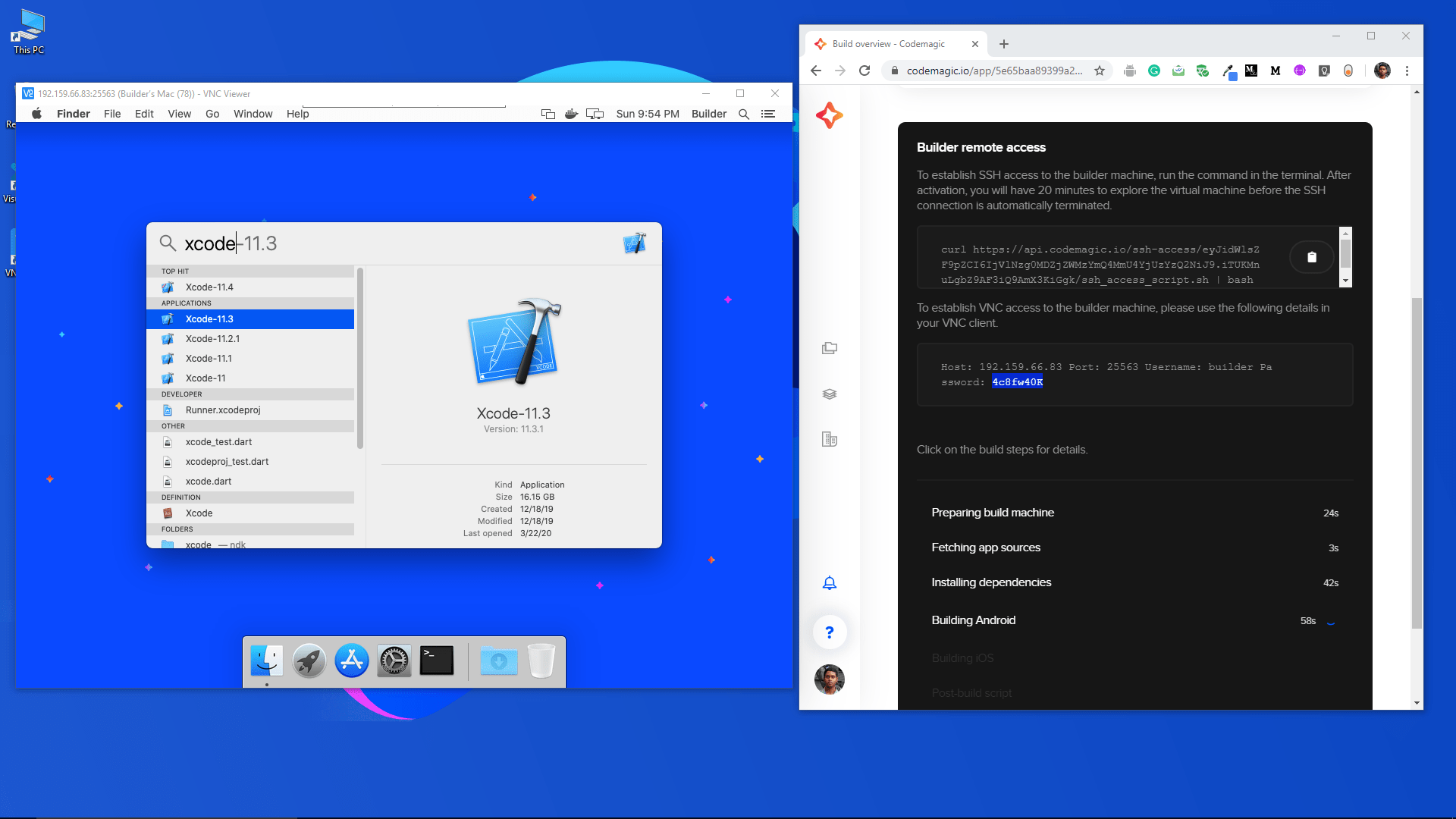
Task: Open the File menu
Action: point(112,114)
